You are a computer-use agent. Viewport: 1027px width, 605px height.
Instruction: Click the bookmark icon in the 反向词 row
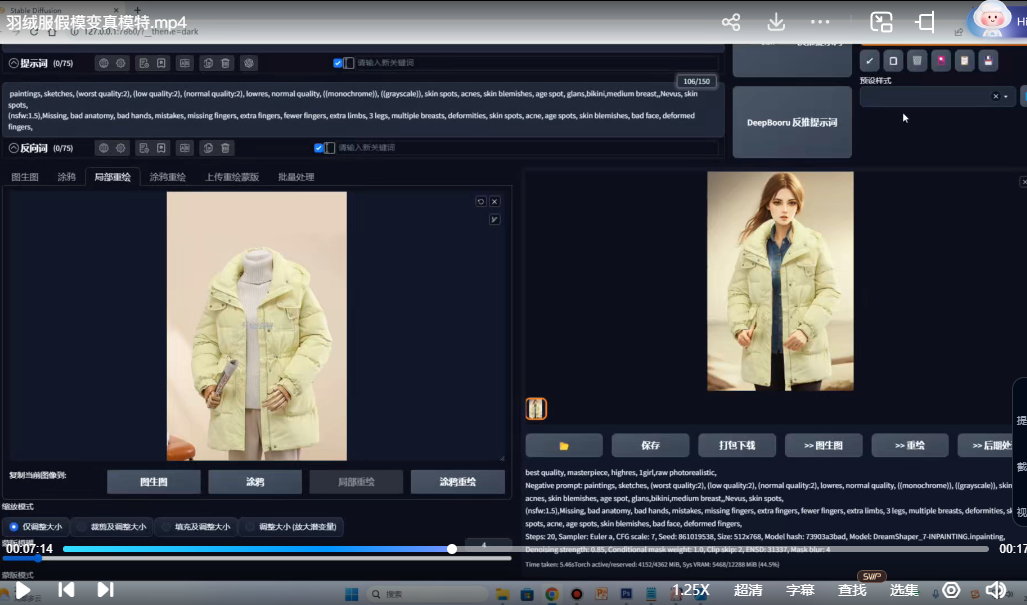[x=160, y=148]
